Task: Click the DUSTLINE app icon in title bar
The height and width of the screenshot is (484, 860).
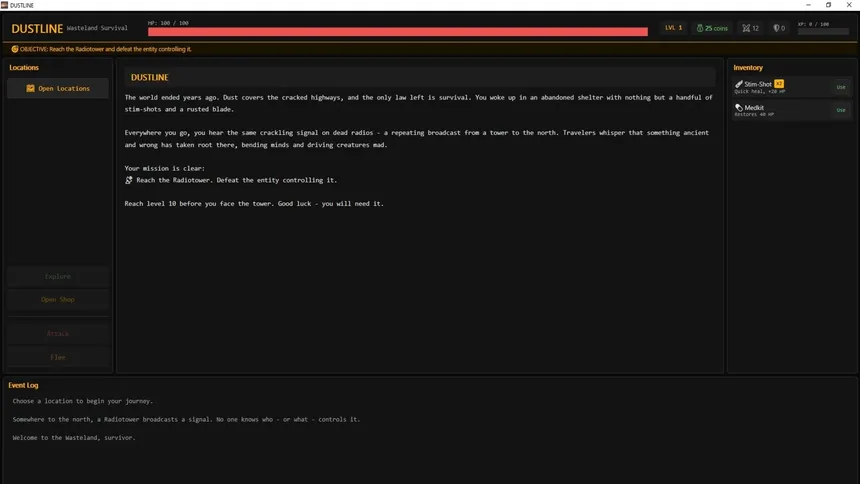Action: pos(4,5)
